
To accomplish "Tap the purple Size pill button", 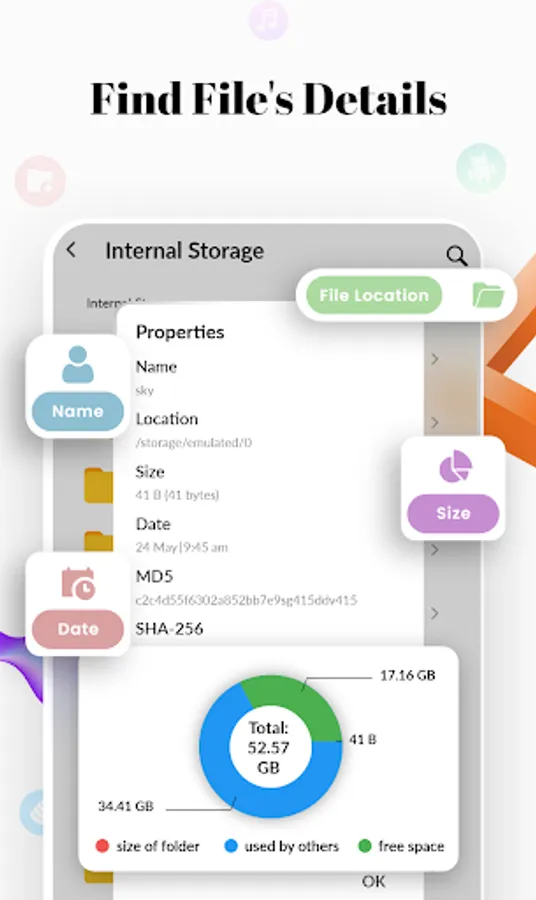I will (453, 513).
